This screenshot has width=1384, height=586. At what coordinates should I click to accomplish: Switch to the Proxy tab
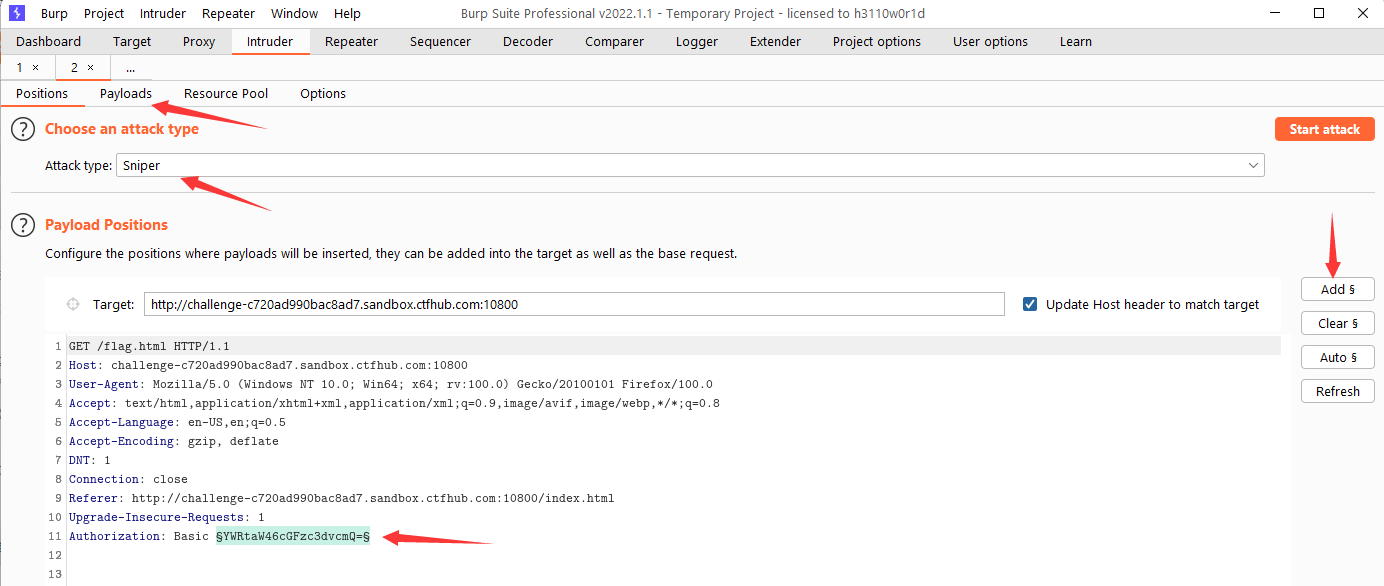(x=199, y=42)
